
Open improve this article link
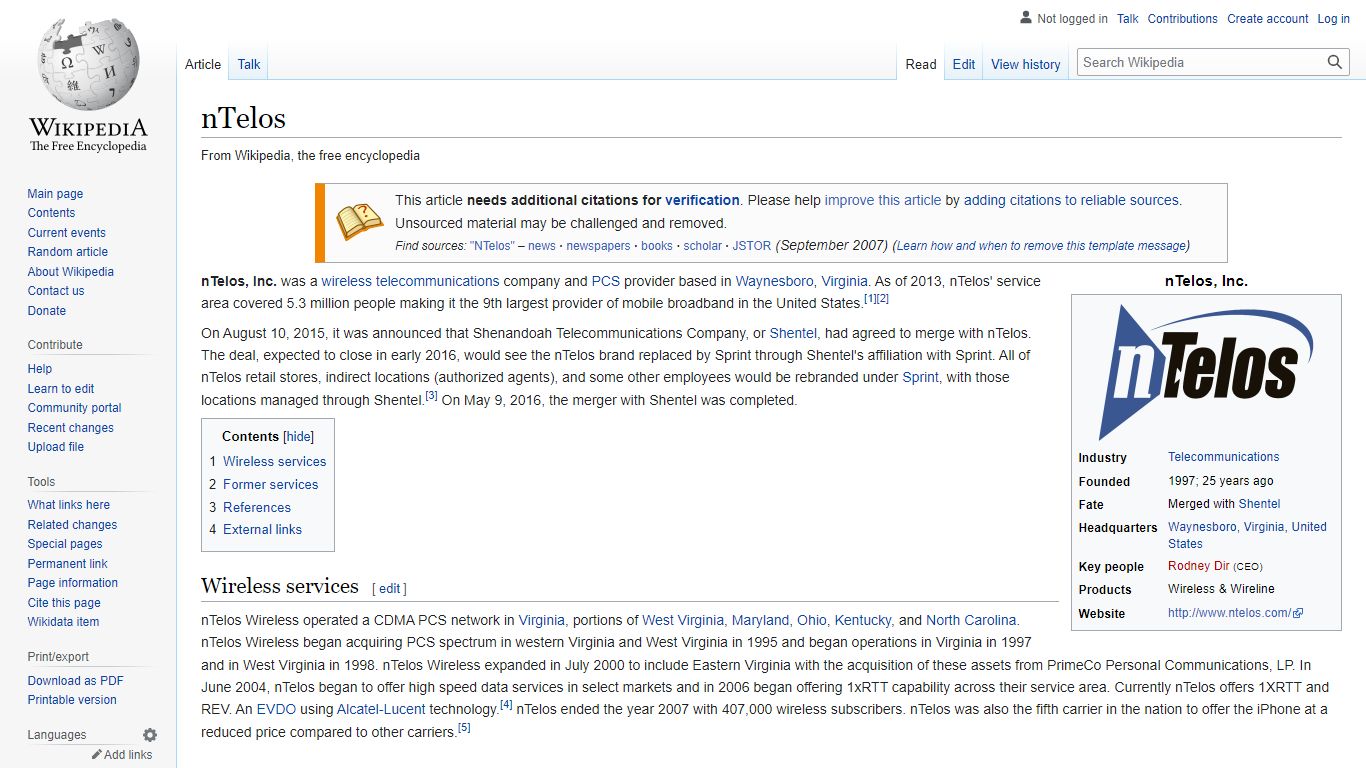[882, 200]
